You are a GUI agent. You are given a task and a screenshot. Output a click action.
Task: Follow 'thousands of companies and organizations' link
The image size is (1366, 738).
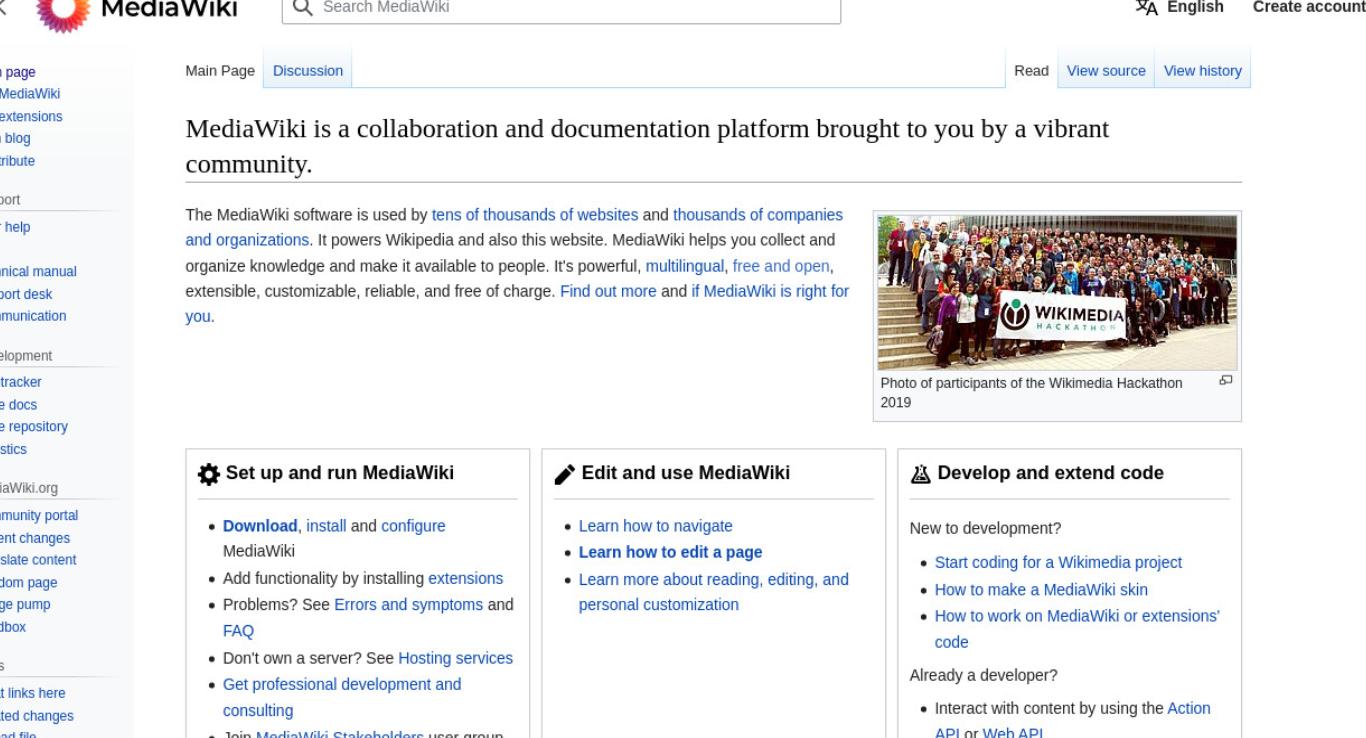point(758,215)
